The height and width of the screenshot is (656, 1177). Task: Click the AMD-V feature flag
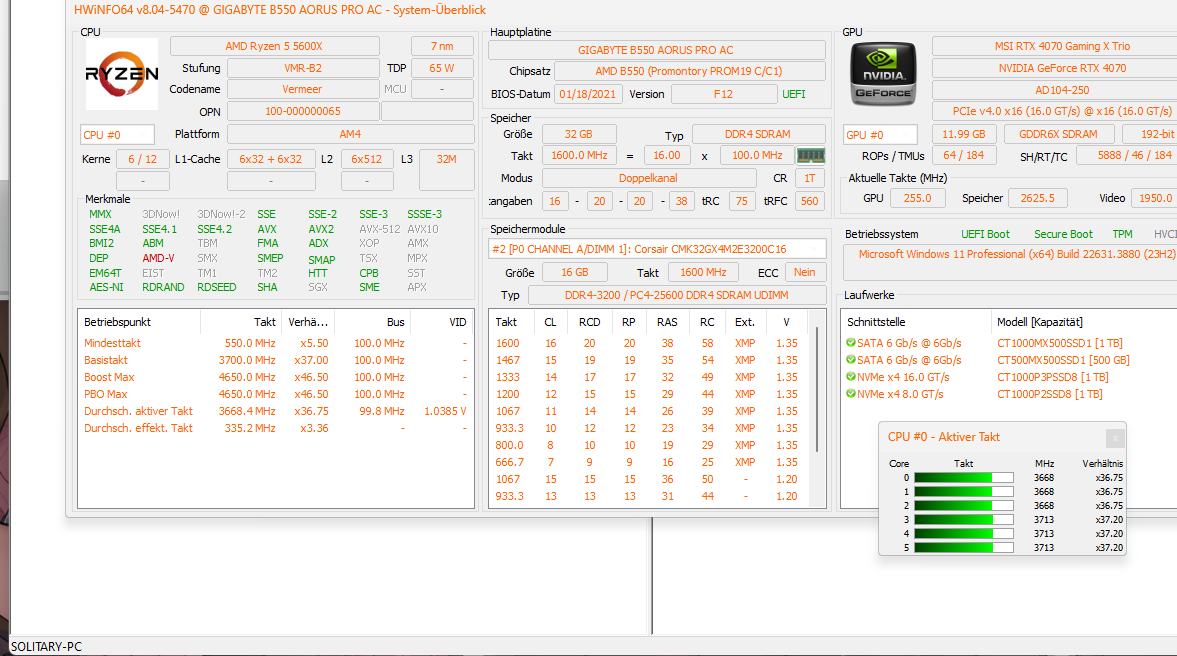click(158, 258)
